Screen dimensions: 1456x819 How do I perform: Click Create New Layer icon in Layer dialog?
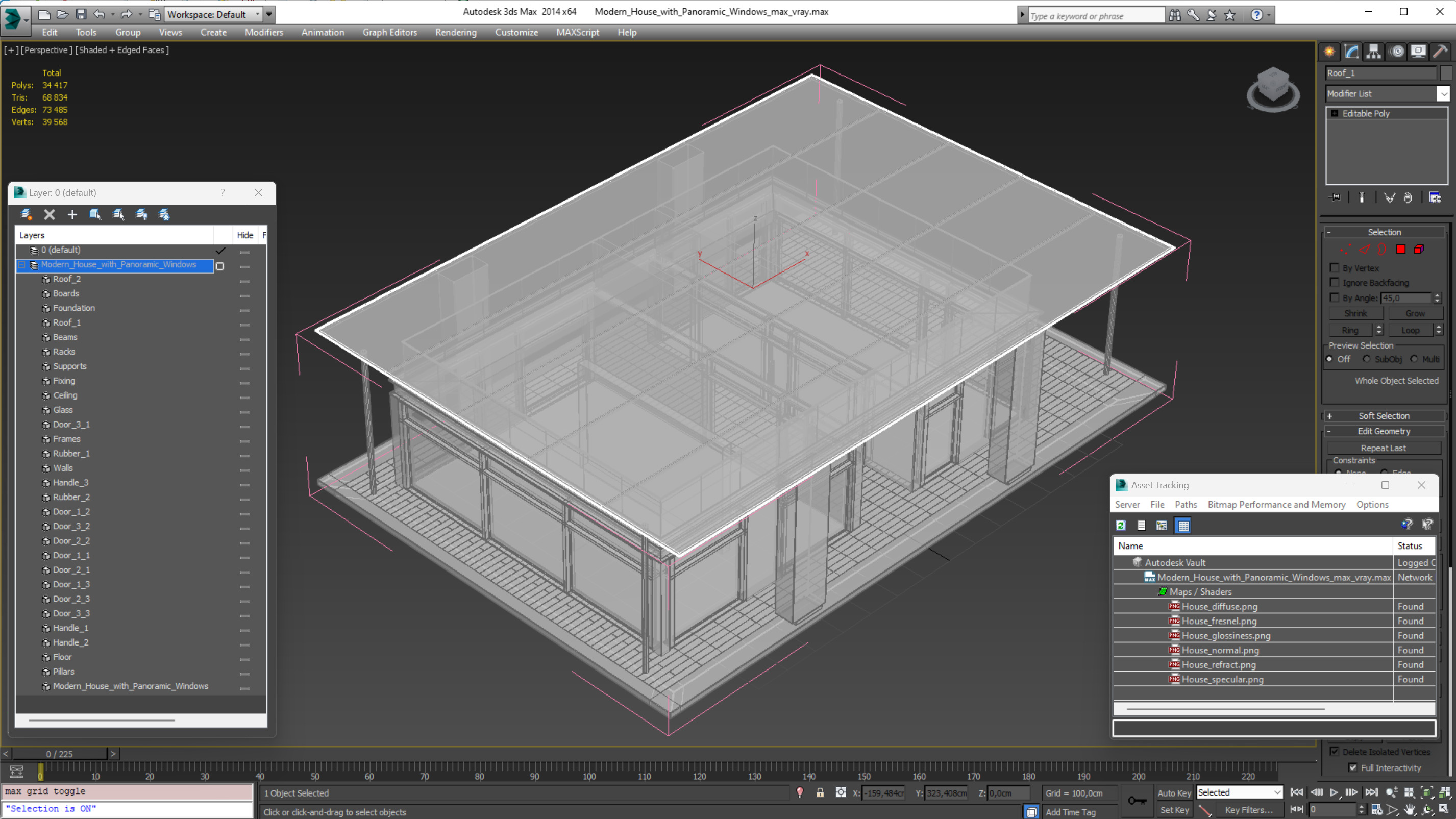click(26, 214)
